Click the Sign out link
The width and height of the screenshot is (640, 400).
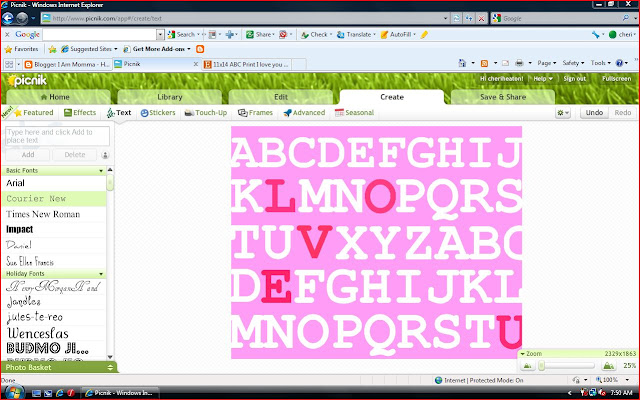point(574,78)
